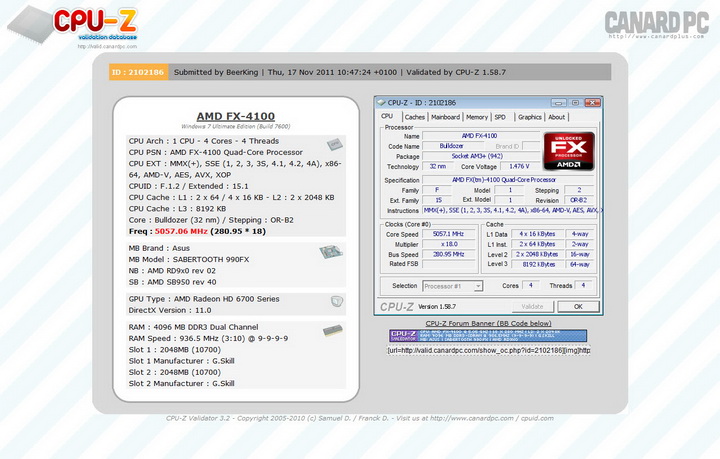The image size is (720, 459).
Task: Click the Level 2 2 x 2048 KBytes field
Action: (537, 254)
